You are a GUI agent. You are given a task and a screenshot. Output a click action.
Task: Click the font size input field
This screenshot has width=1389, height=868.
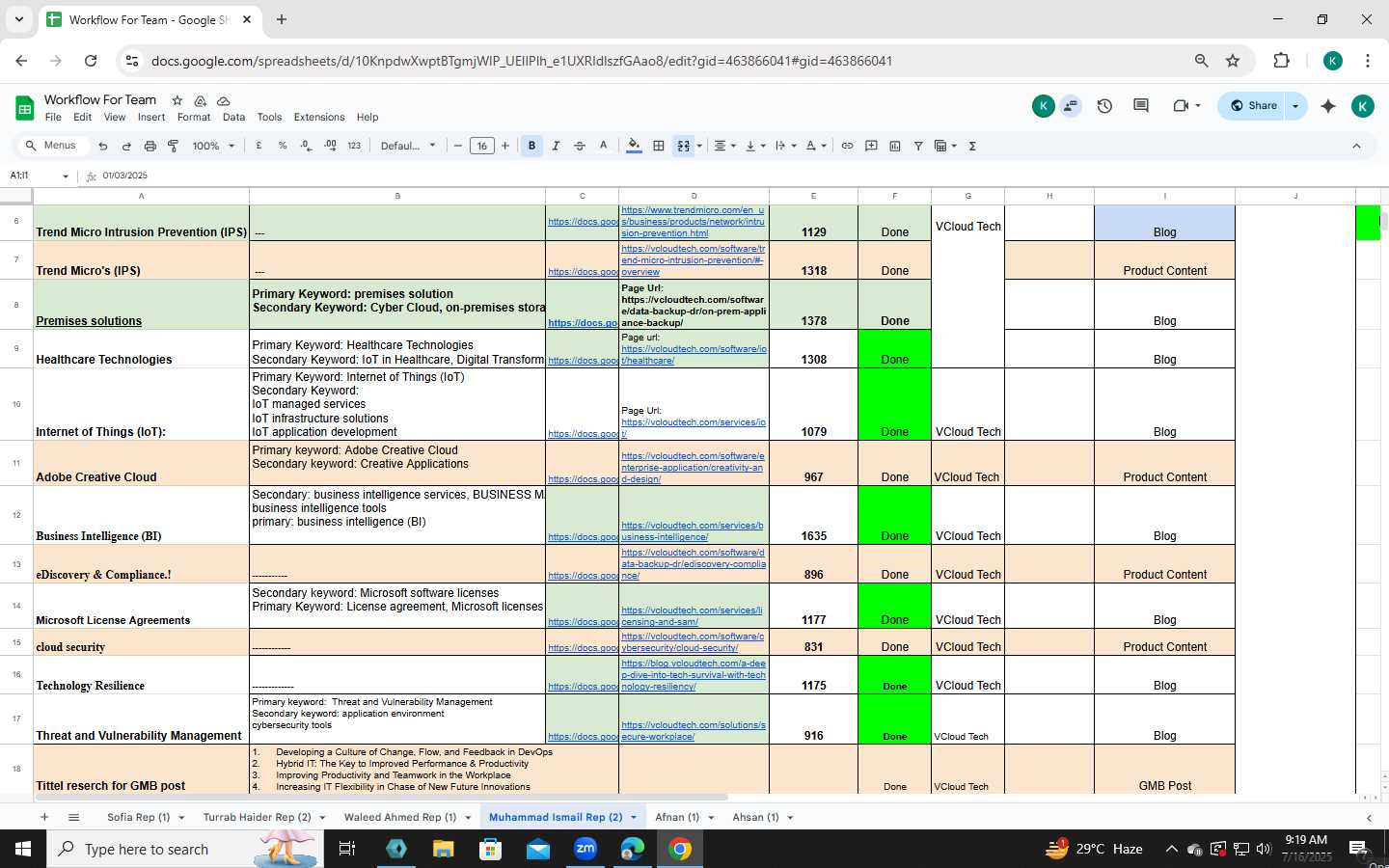point(481,146)
